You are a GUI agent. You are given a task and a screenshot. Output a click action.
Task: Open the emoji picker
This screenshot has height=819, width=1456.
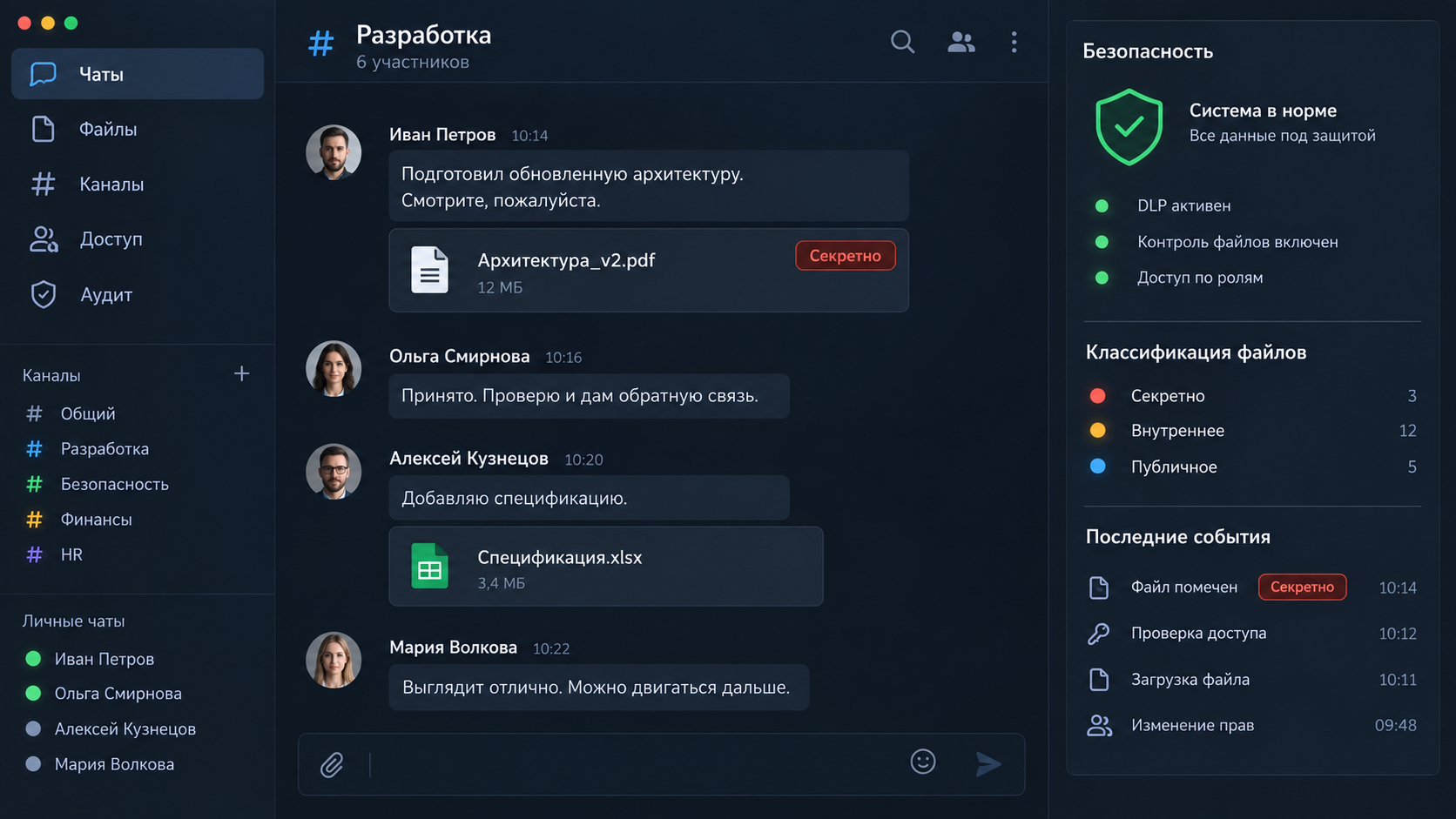click(x=923, y=762)
